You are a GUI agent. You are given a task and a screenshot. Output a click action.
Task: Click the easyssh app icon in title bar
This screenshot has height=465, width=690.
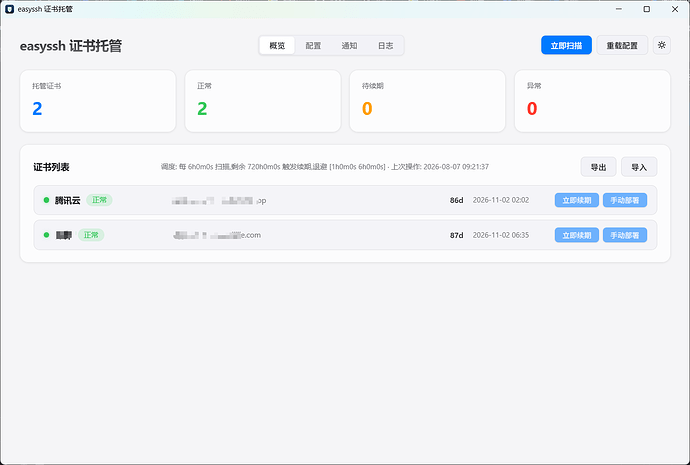(x=9, y=9)
